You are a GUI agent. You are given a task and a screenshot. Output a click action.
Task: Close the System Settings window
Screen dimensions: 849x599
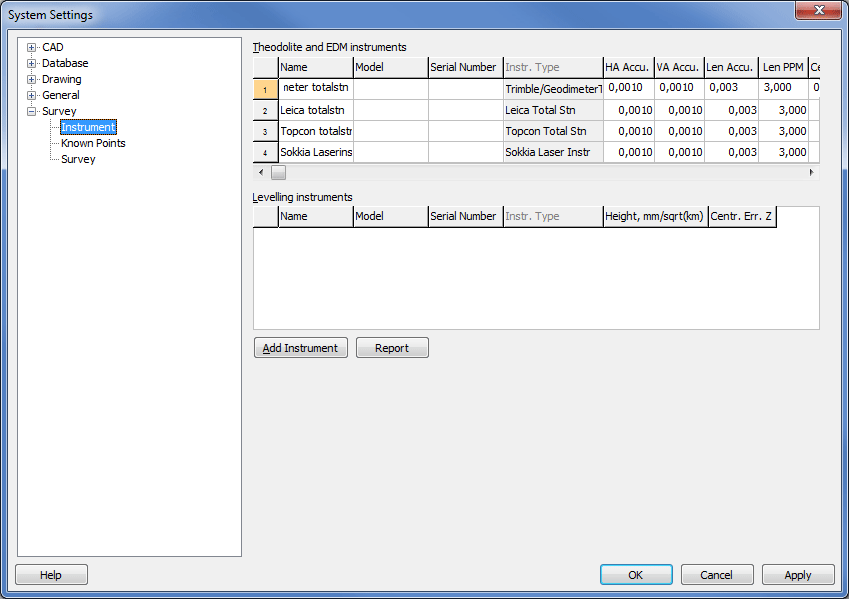[x=817, y=10]
